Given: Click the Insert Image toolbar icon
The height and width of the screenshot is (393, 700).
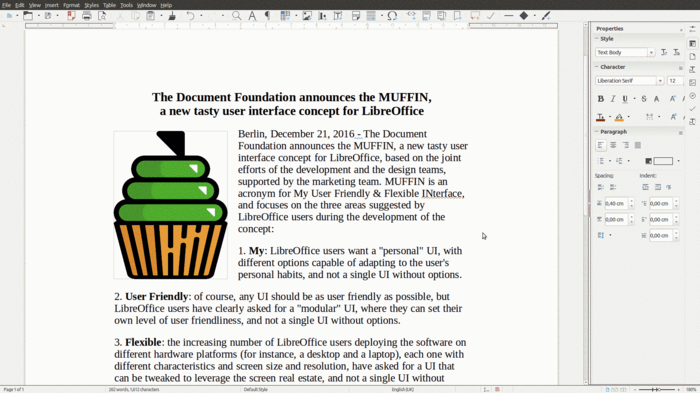Looking at the screenshot, I should [x=307, y=16].
